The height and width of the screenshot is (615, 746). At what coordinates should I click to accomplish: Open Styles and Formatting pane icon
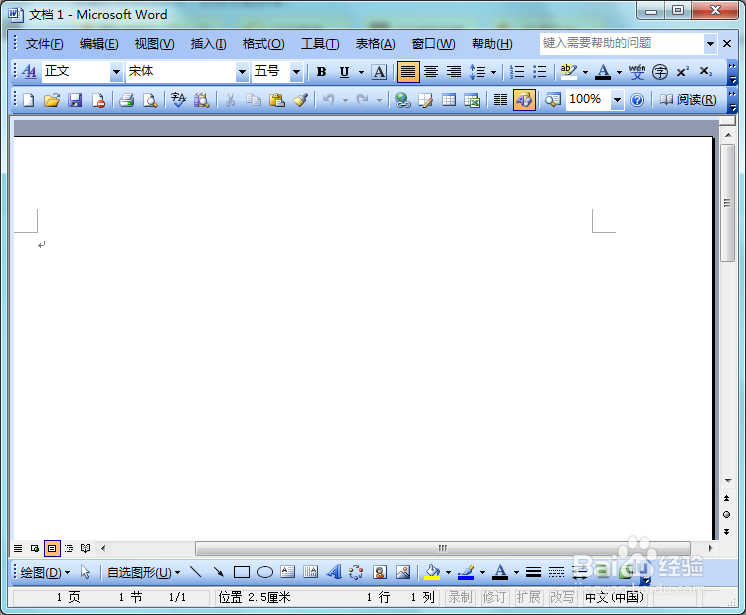pos(29,72)
